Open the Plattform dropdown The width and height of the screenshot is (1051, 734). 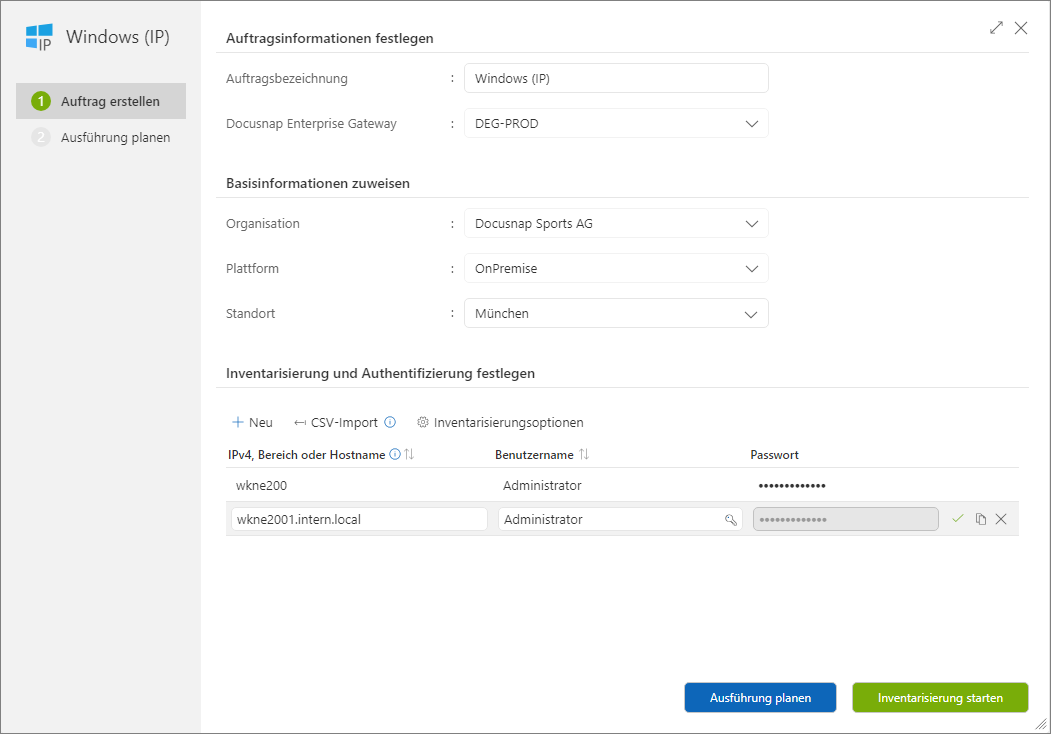(616, 268)
